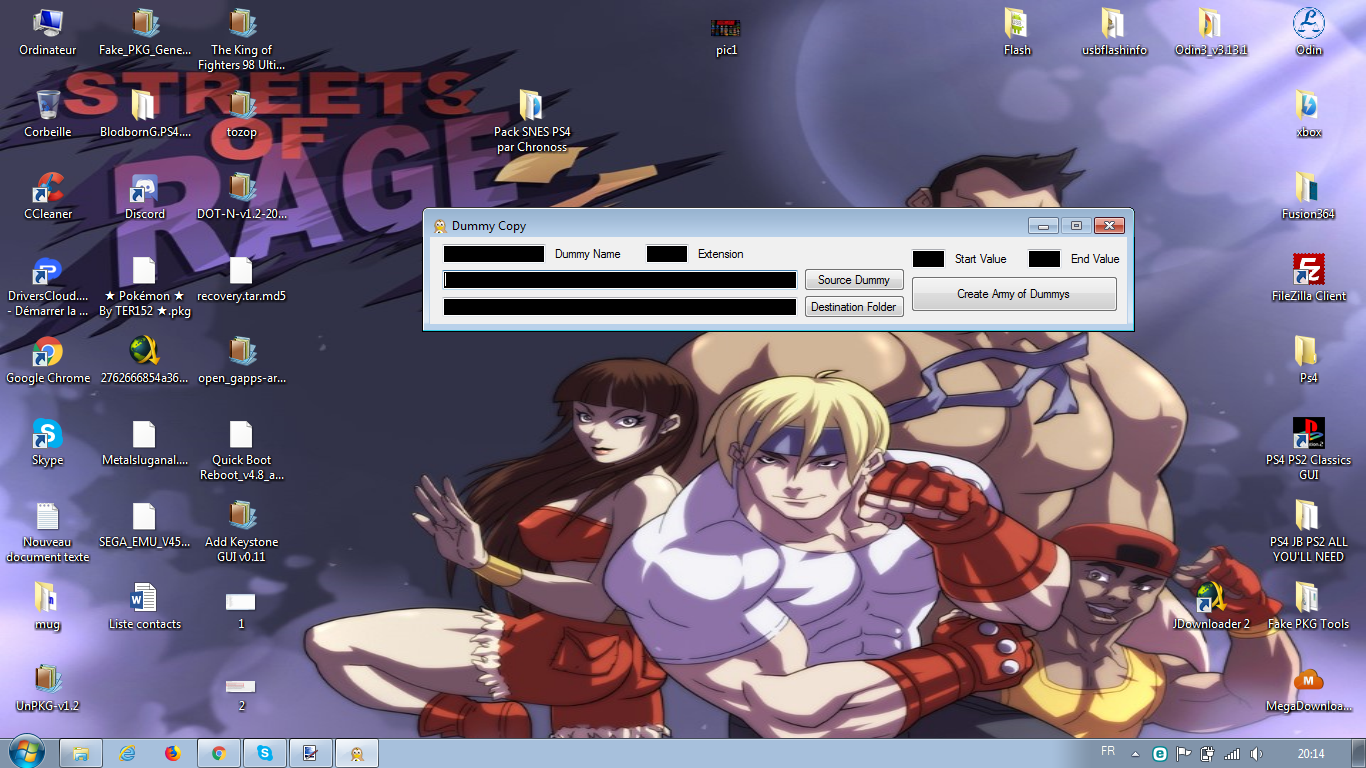
Task: Switch to Chrome in the taskbar
Action: tap(219, 753)
